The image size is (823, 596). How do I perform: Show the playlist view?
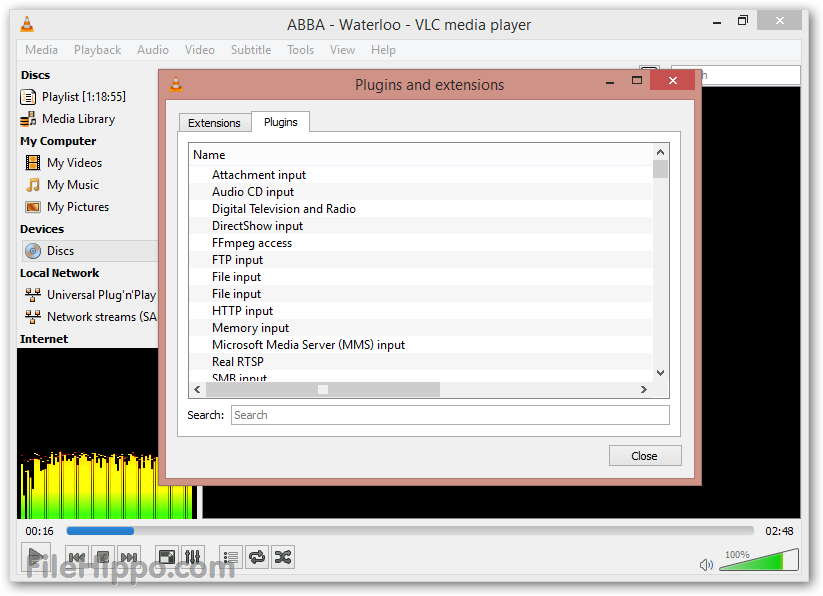[230, 556]
